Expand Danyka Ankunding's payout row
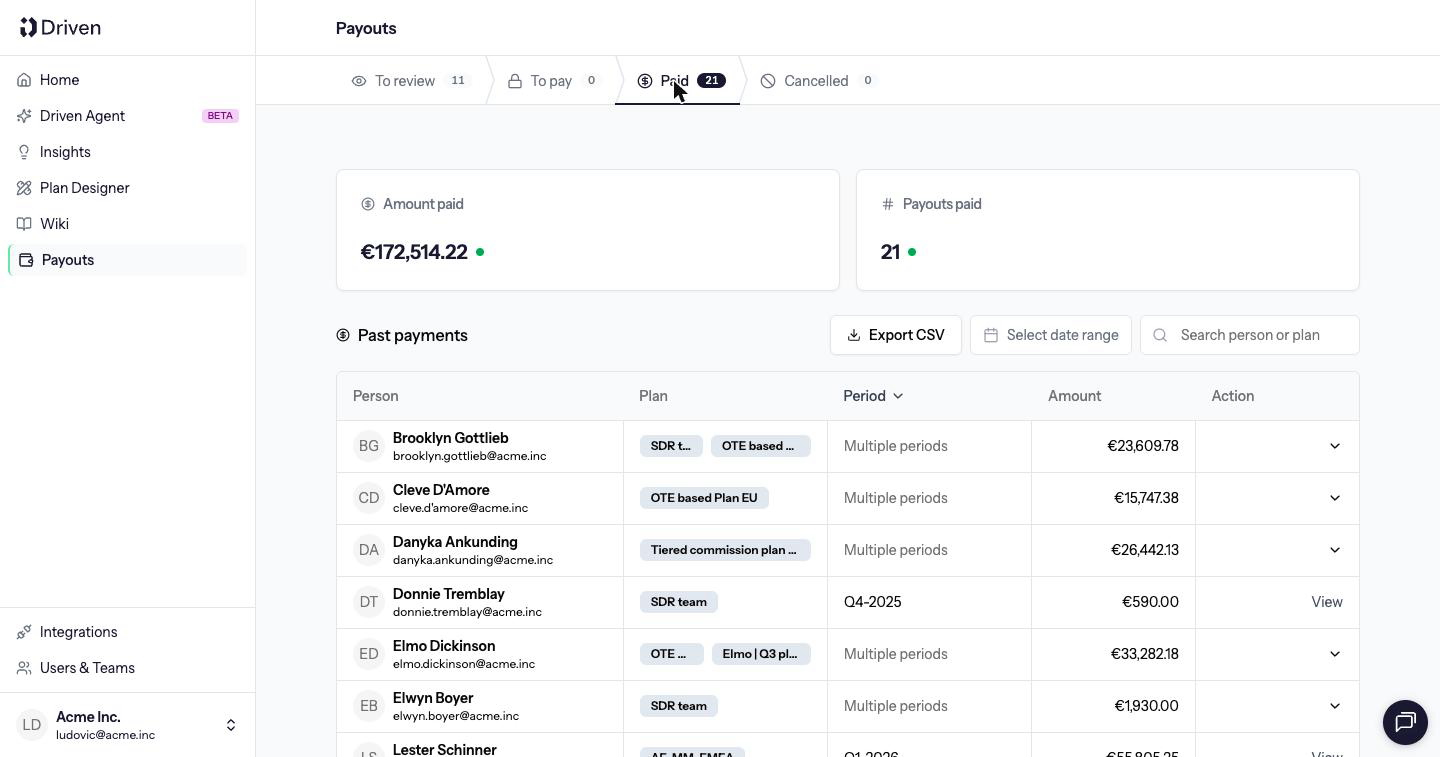The image size is (1440, 757). click(1334, 550)
